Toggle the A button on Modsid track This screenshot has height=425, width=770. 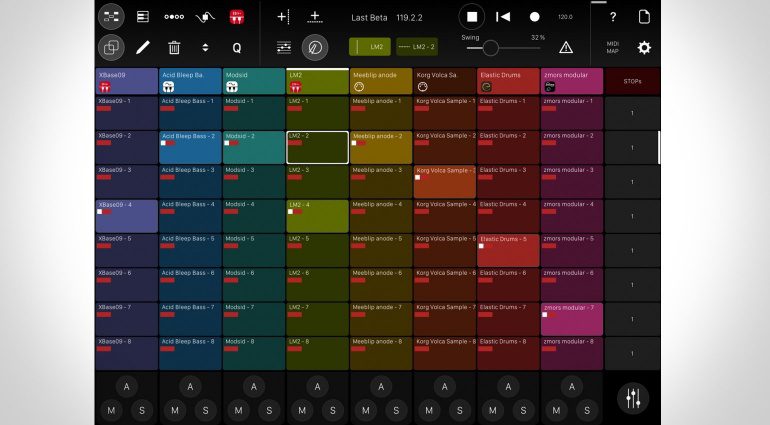coord(253,387)
